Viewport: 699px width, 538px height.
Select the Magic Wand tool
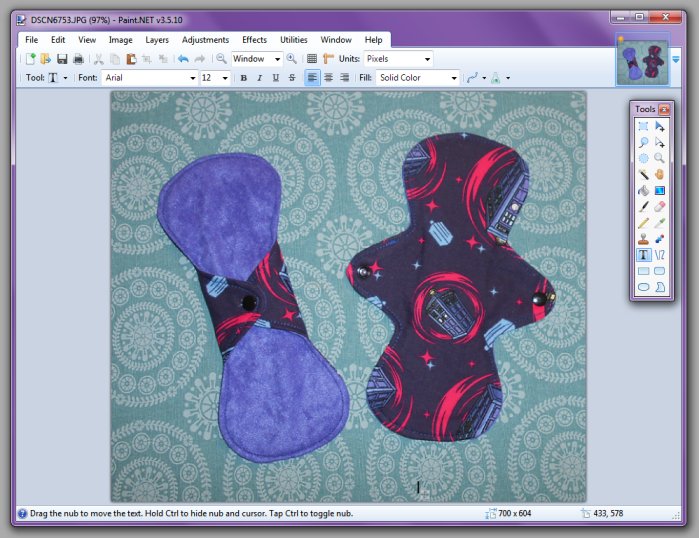(x=643, y=175)
